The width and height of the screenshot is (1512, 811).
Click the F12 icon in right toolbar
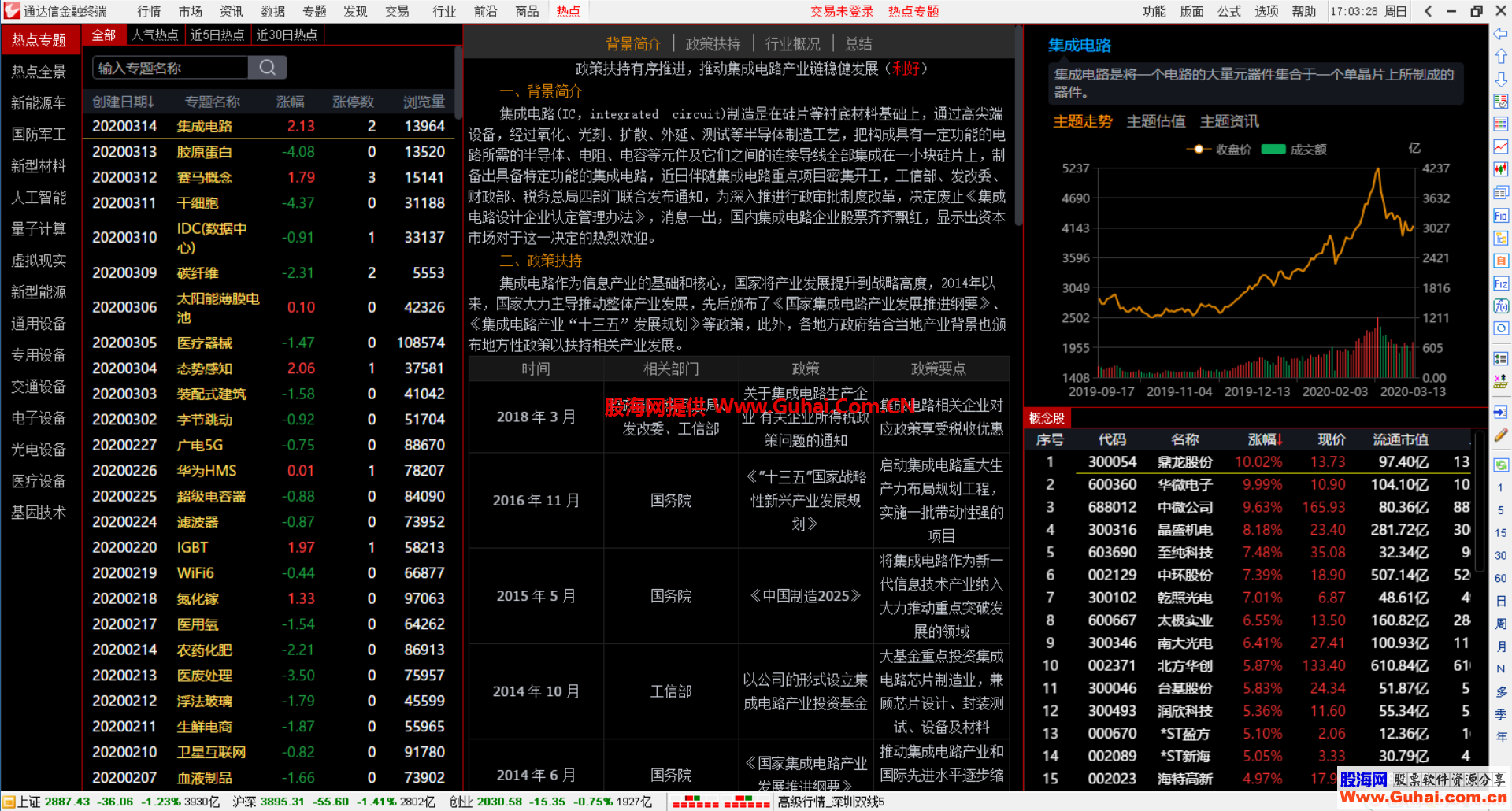click(1501, 283)
